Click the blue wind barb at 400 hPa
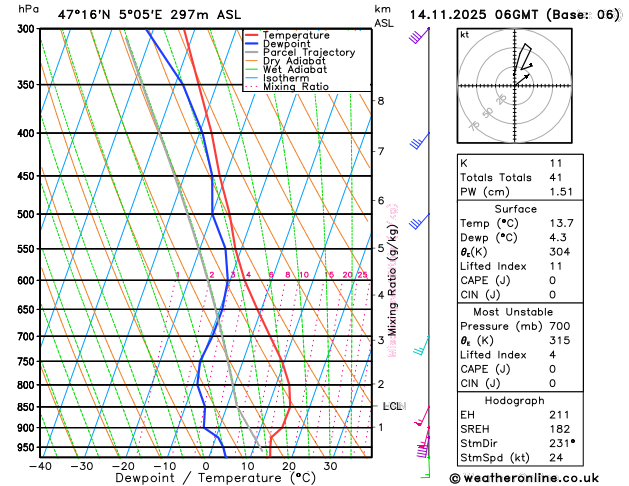Screen dimensions: 629x486 pos(419,141)
